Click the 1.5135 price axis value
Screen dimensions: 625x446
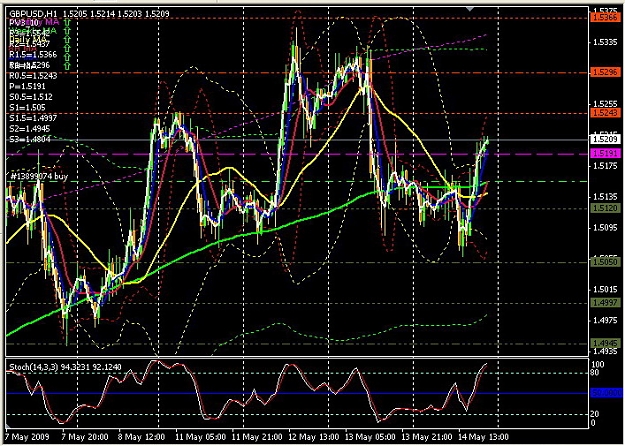pos(606,197)
